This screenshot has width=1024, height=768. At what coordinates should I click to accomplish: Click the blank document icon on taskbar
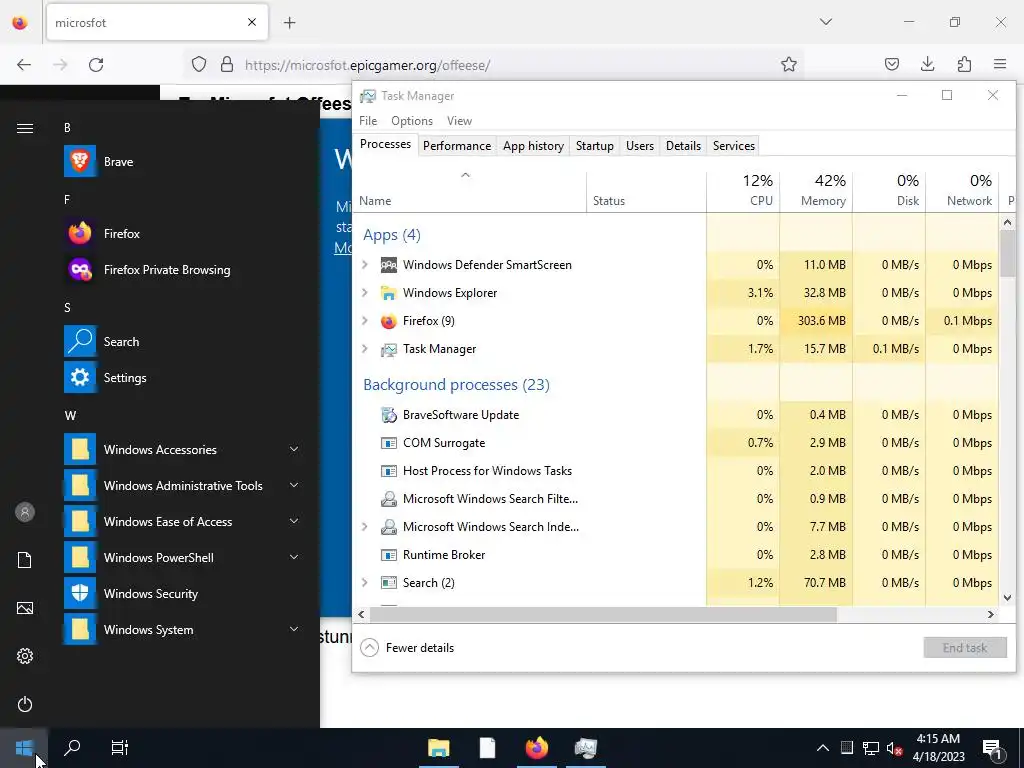488,748
